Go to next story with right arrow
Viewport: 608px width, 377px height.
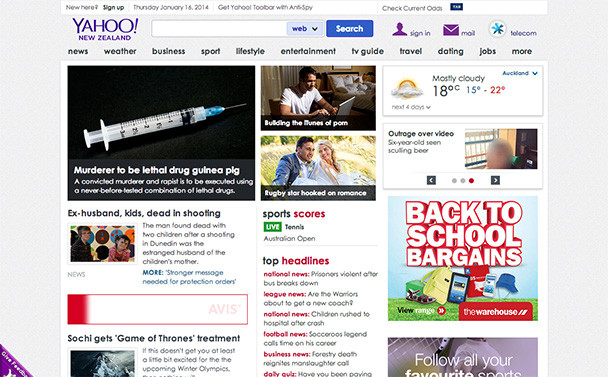coord(495,180)
